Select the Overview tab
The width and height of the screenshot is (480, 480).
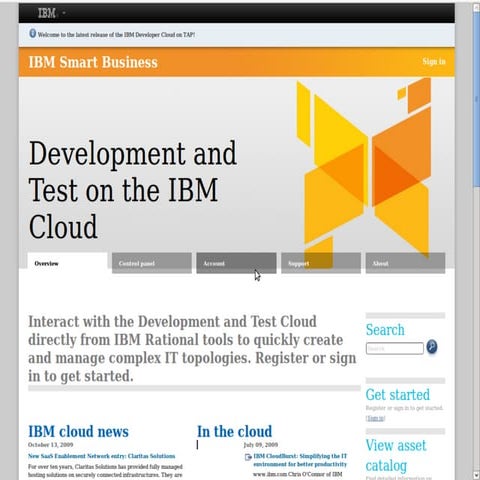pos(67,263)
